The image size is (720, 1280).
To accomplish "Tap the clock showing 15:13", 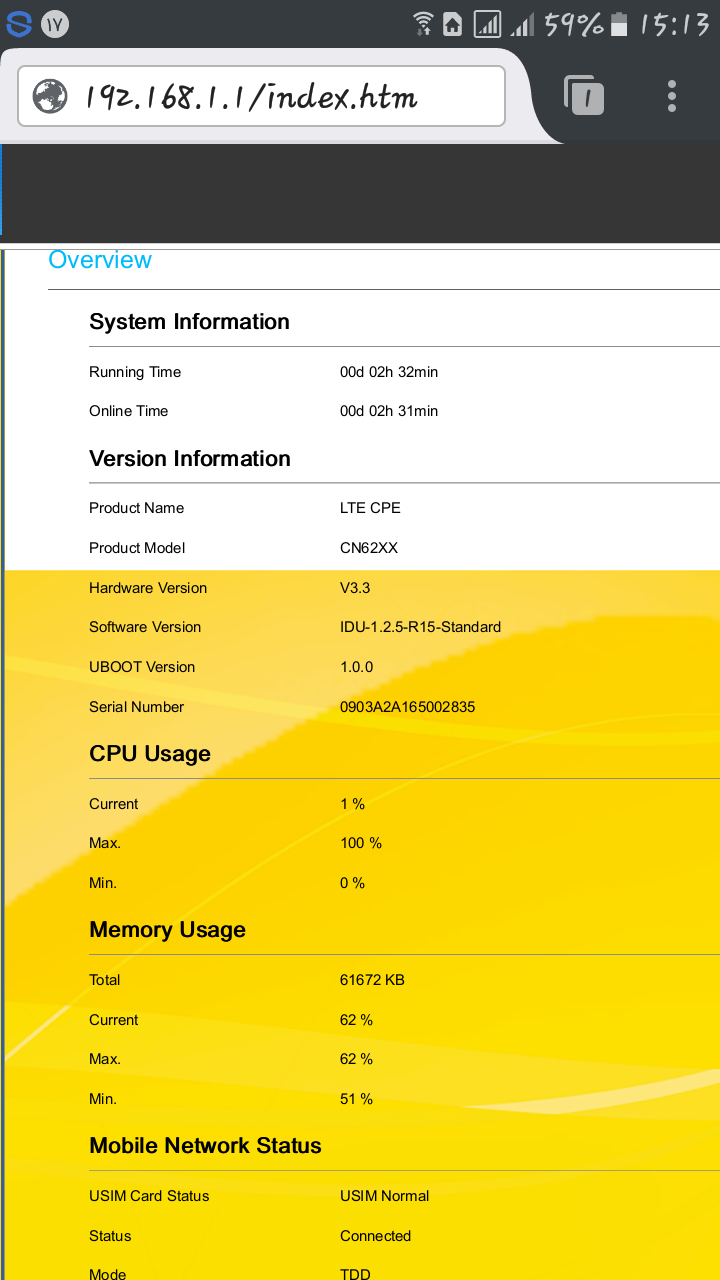I will click(x=675, y=23).
